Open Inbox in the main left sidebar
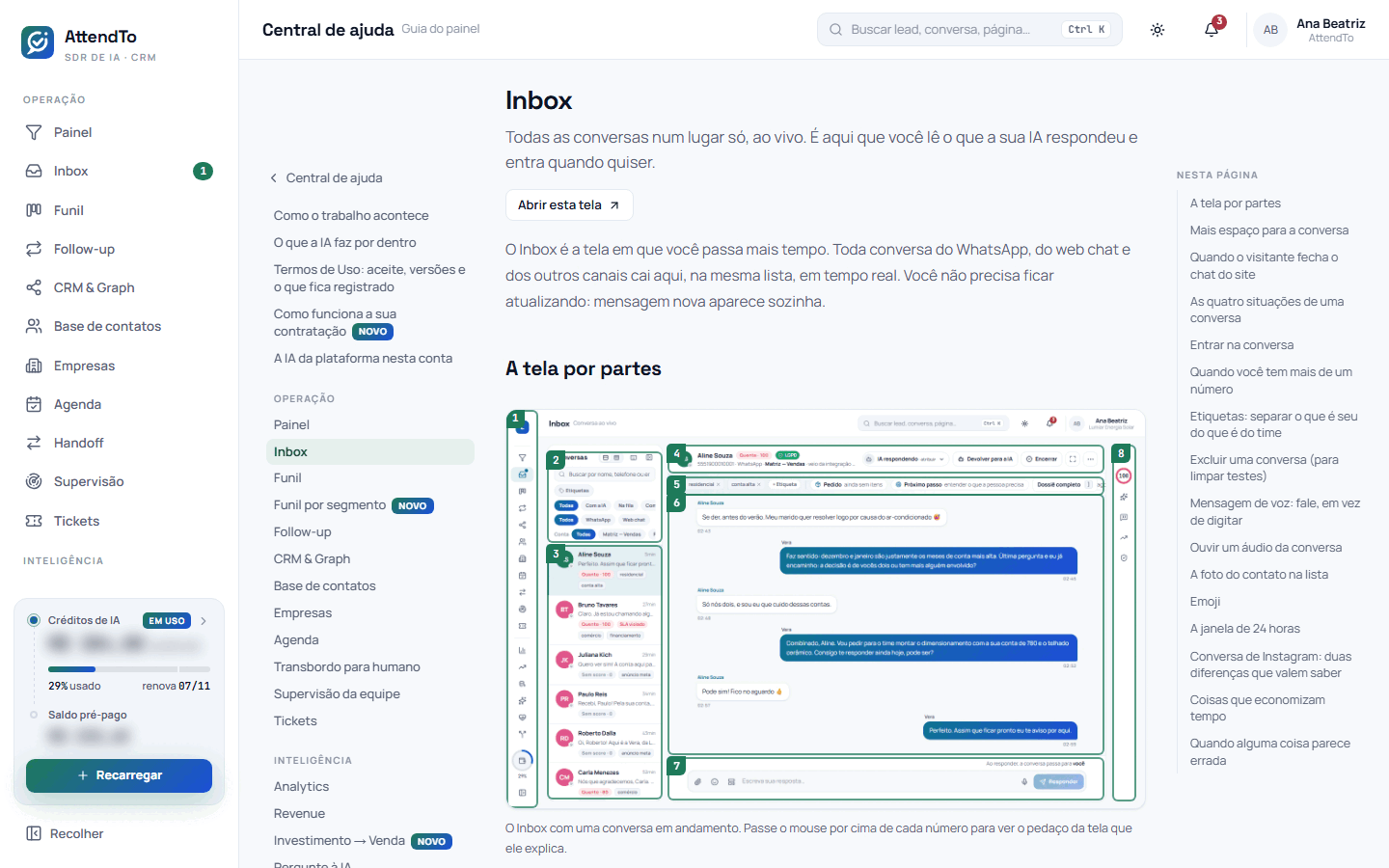The width and height of the screenshot is (1389, 868). tap(120, 171)
